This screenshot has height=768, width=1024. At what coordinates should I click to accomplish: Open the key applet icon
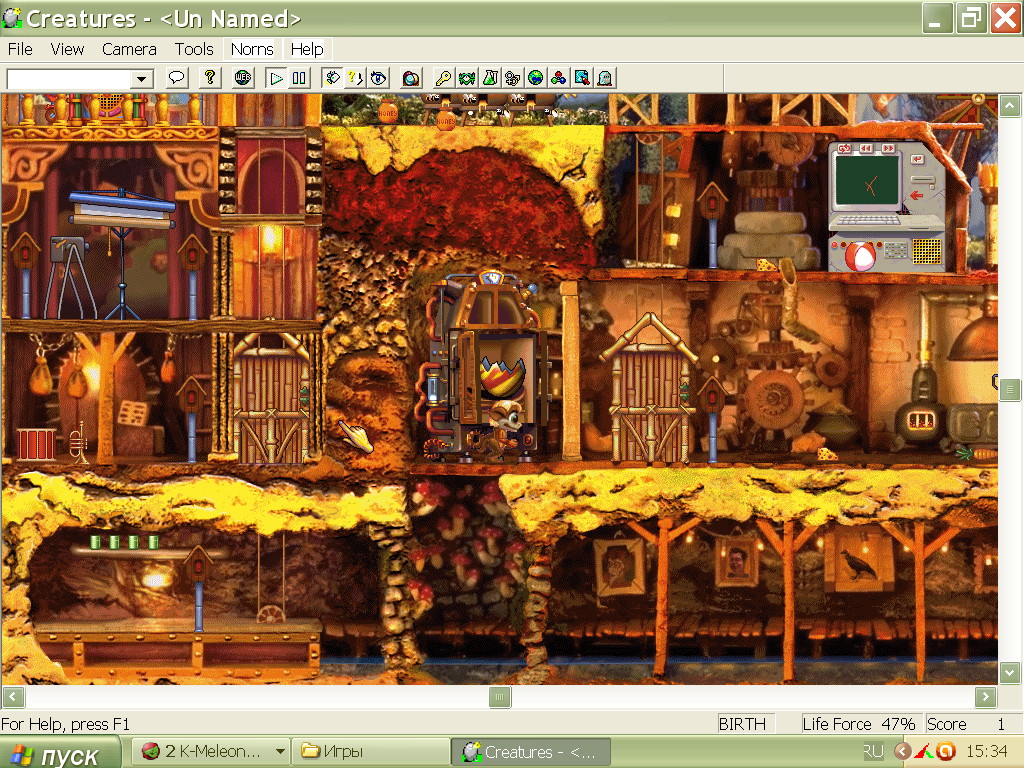pos(444,78)
